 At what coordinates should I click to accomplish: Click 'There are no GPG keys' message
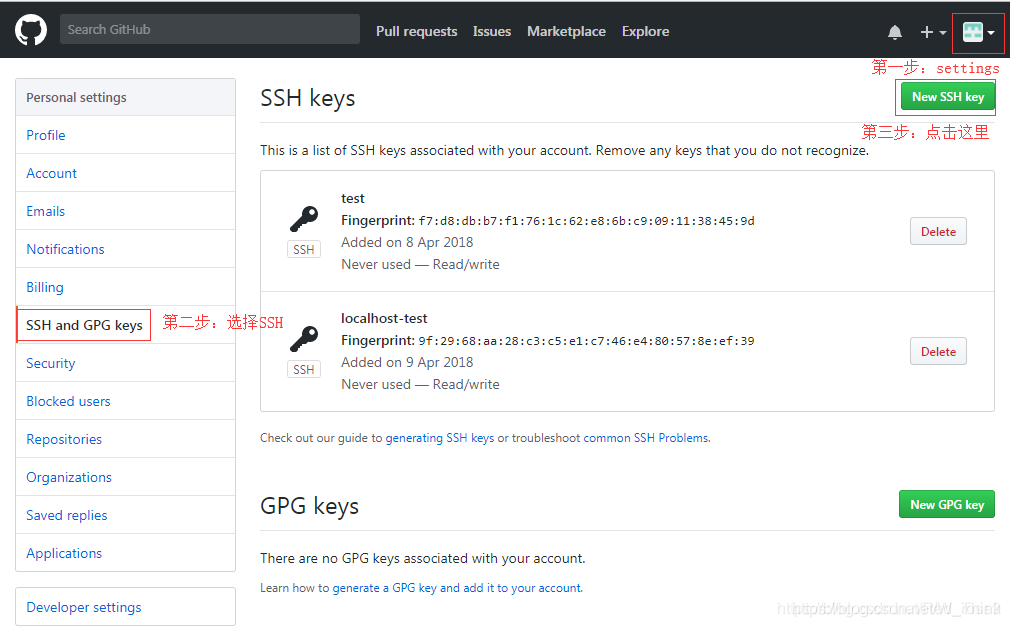point(423,558)
